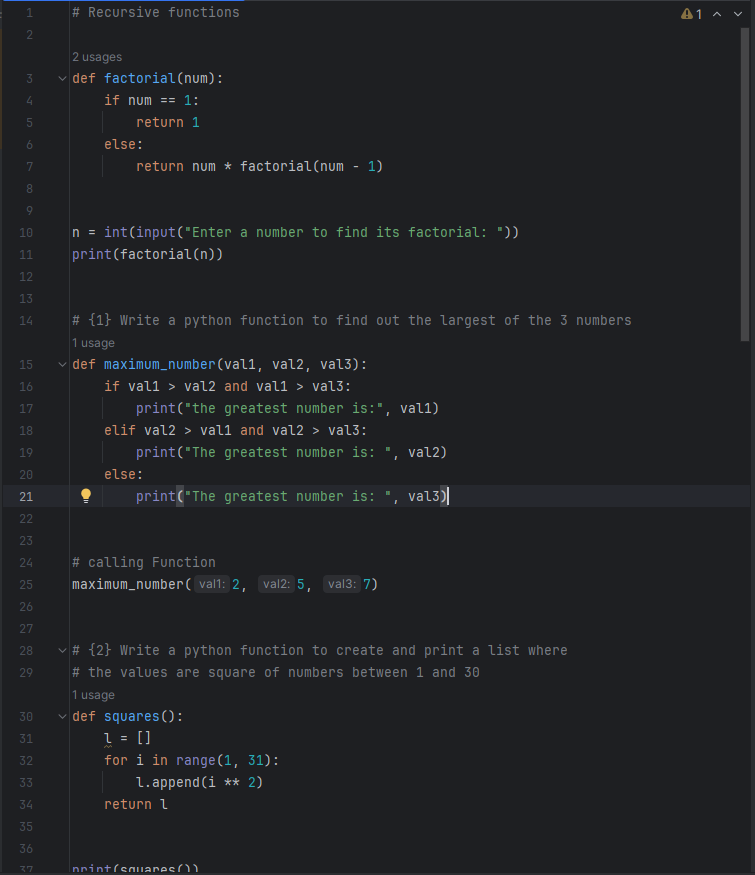
Task: Click 'elif val2 > val1 and val2 > val3:' line
Action: pyautogui.click(x=235, y=430)
